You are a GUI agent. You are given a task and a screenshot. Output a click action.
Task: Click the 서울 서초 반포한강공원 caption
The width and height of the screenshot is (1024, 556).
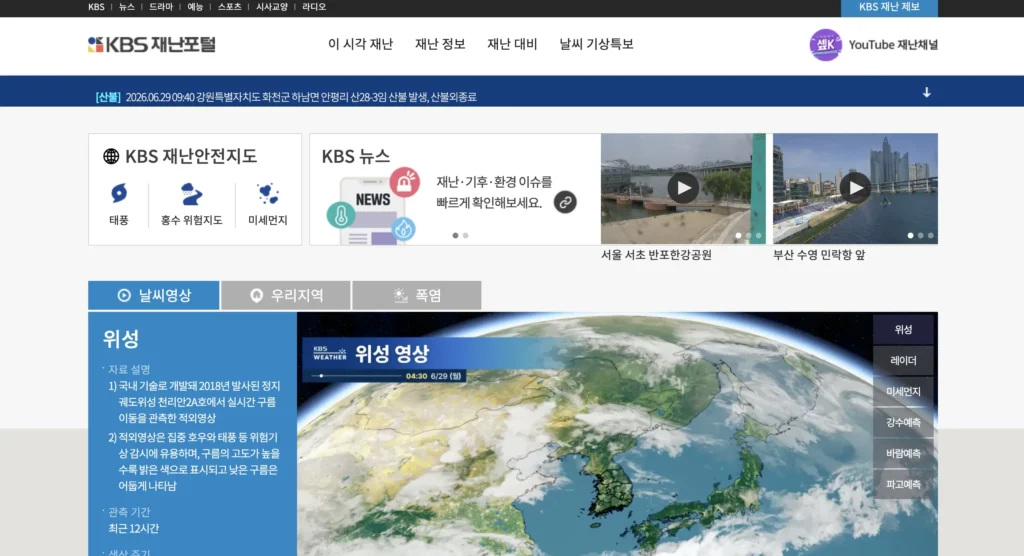pyautogui.click(x=656, y=255)
